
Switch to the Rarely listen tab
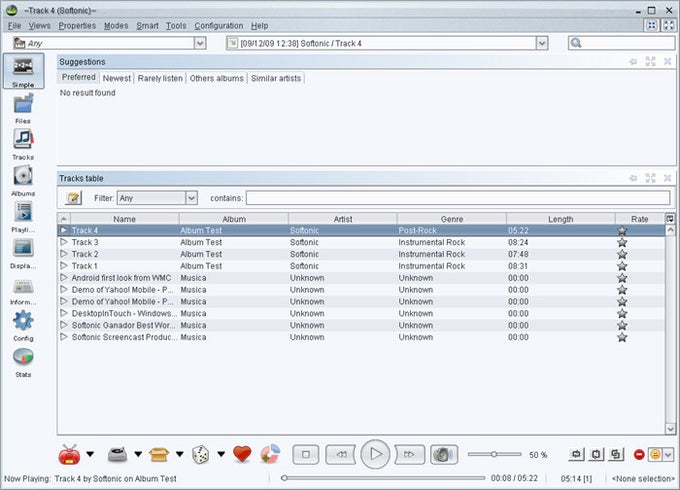pyautogui.click(x=160, y=78)
